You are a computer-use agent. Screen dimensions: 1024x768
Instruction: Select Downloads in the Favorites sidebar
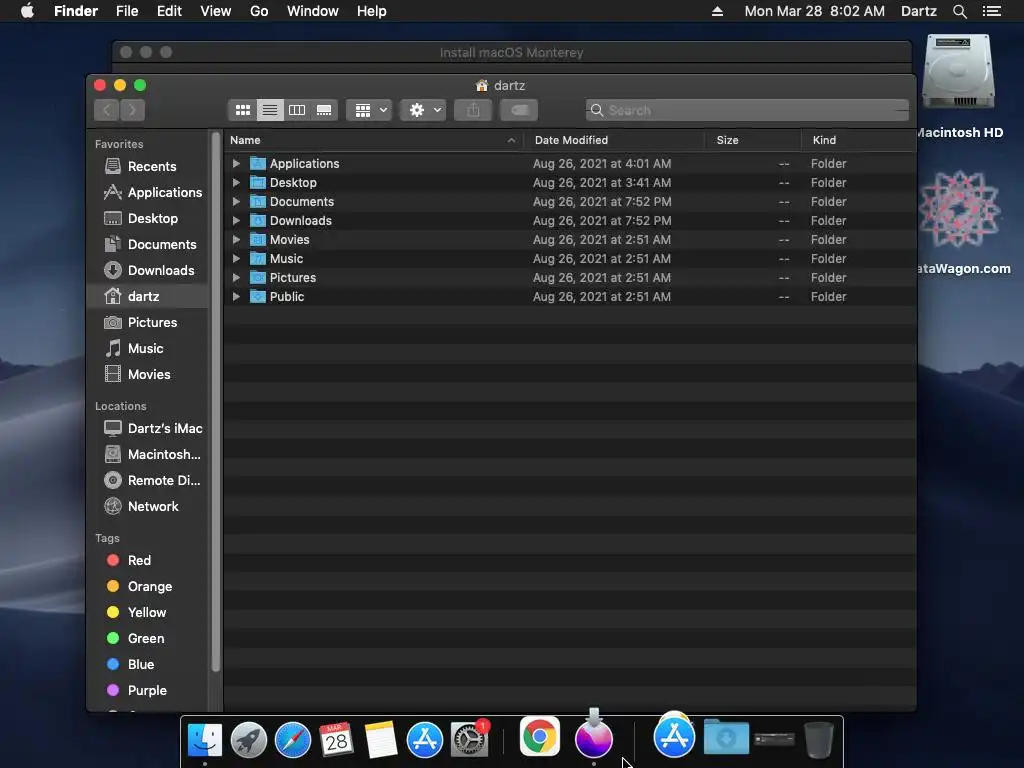pyautogui.click(x=149, y=270)
